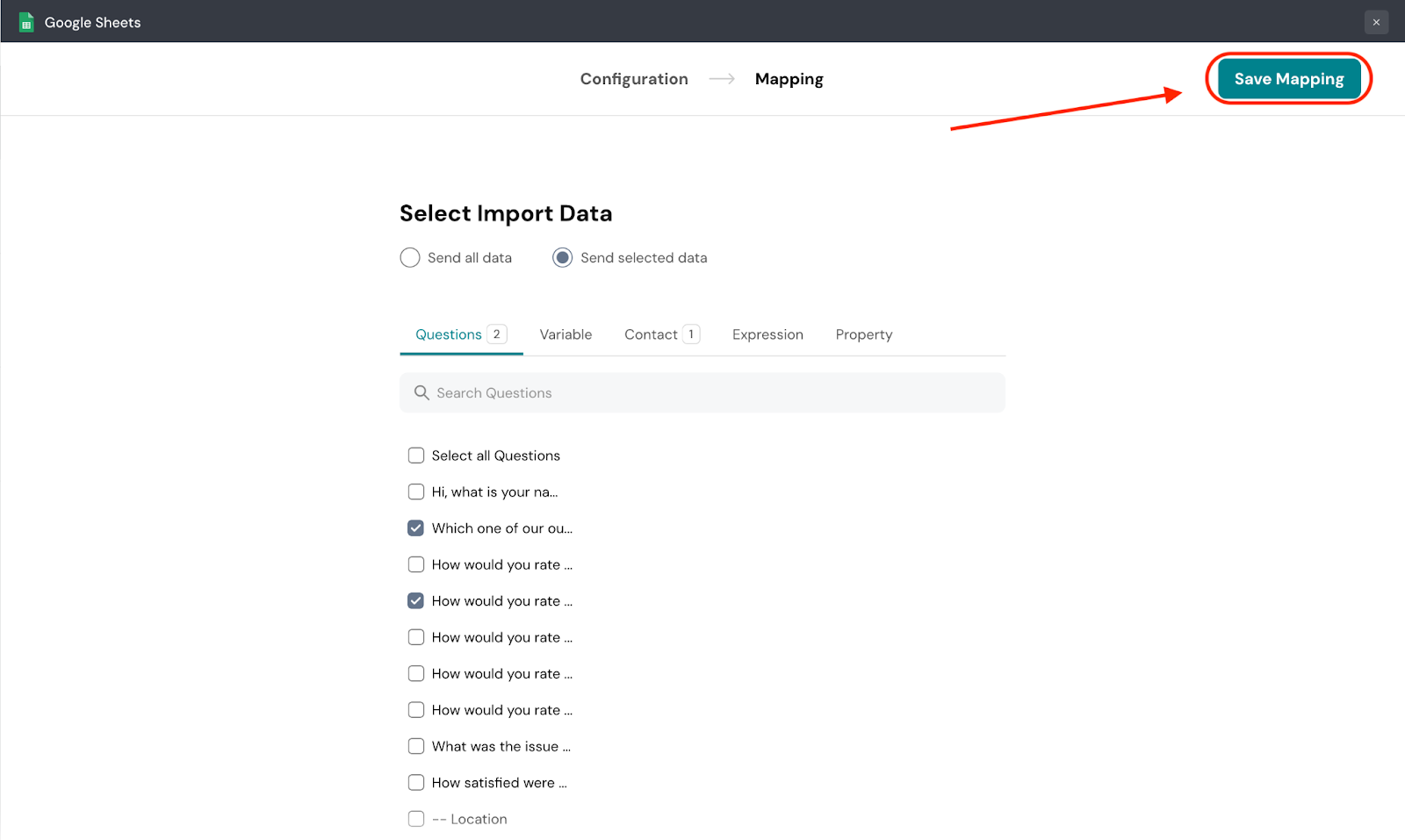
Task: Go back to the Configuration step
Action: (x=633, y=79)
